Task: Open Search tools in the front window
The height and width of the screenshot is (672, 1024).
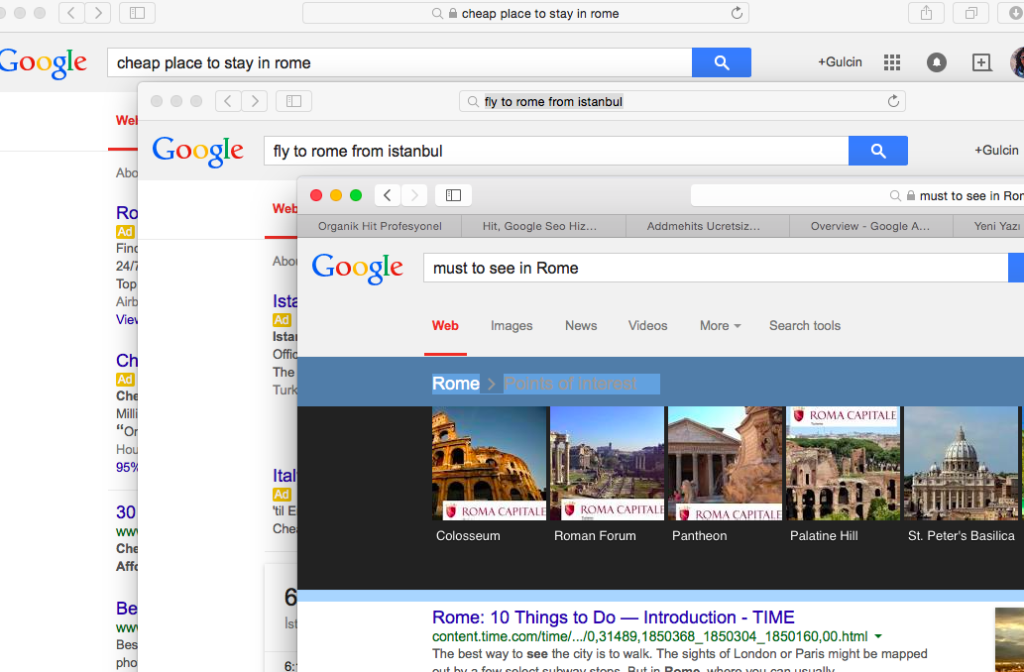Action: point(805,325)
